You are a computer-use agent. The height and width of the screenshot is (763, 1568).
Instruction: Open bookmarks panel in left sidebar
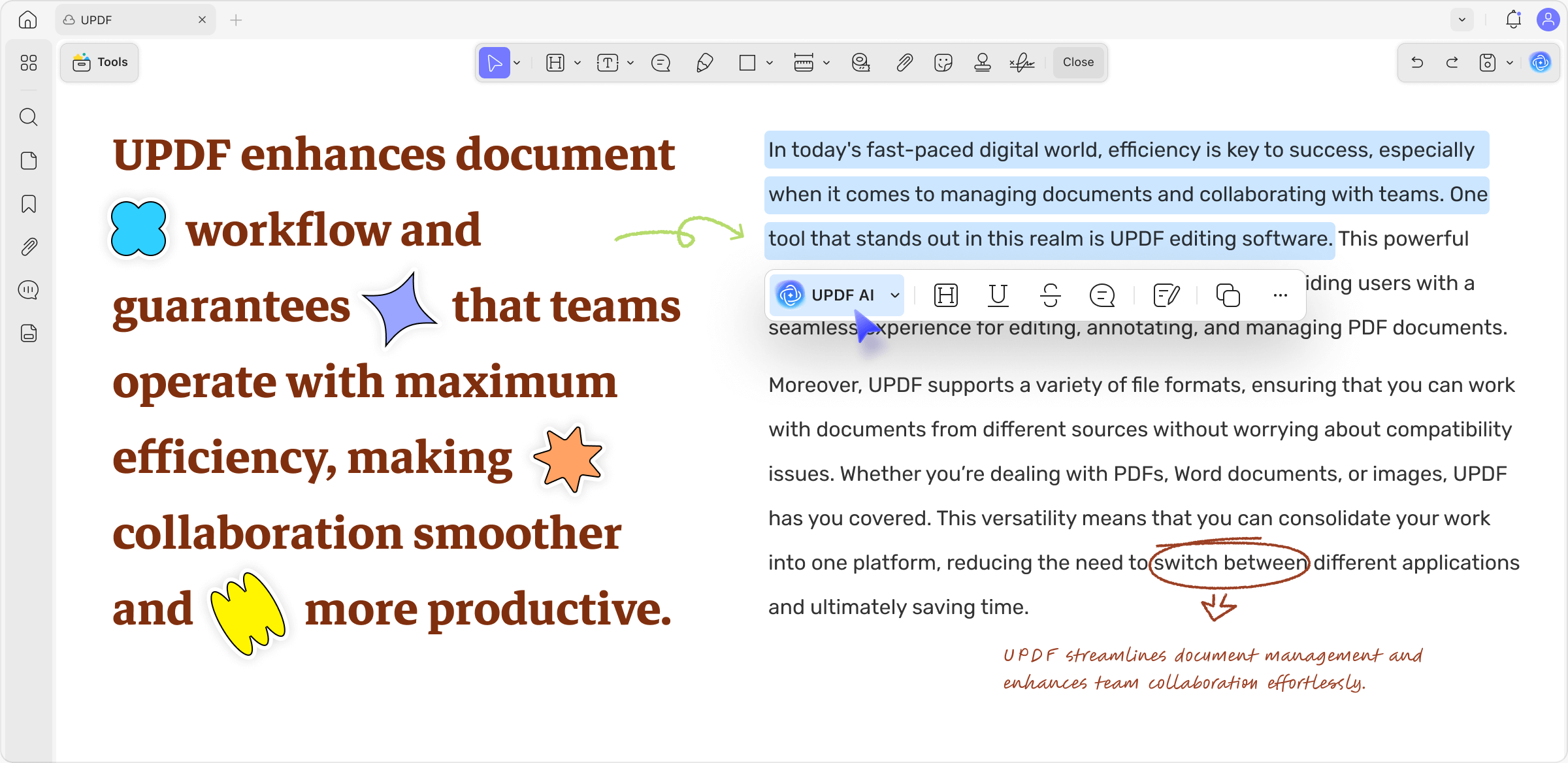point(28,204)
